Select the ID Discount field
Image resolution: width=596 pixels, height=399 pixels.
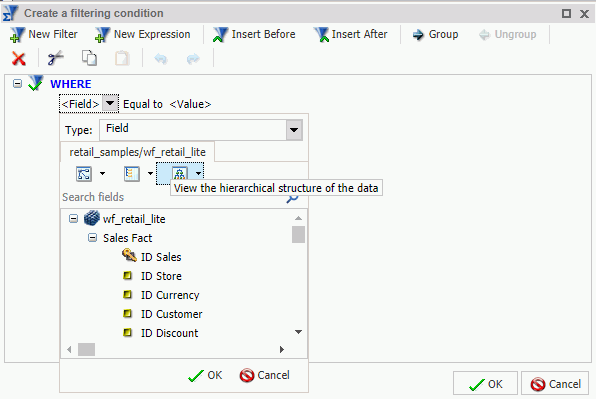(x=170, y=333)
